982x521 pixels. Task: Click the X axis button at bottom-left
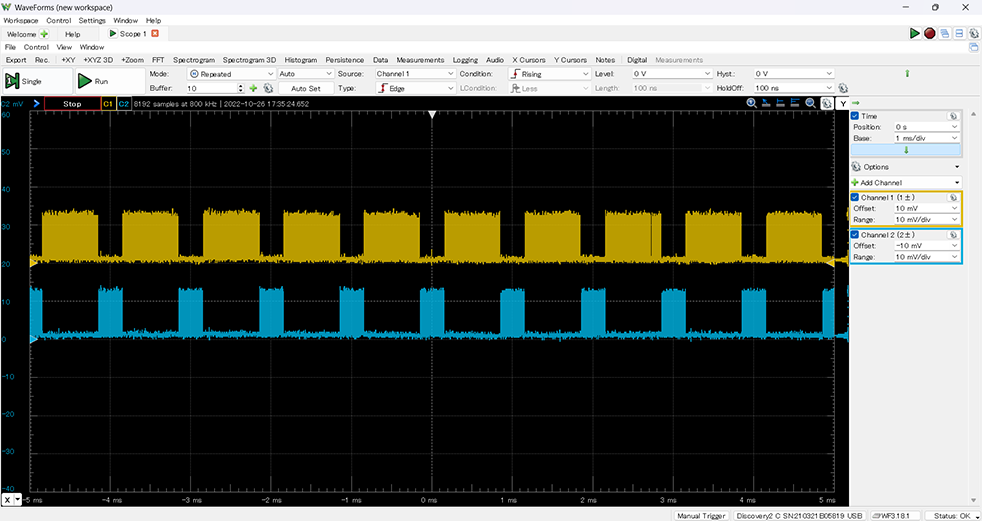pos(8,499)
